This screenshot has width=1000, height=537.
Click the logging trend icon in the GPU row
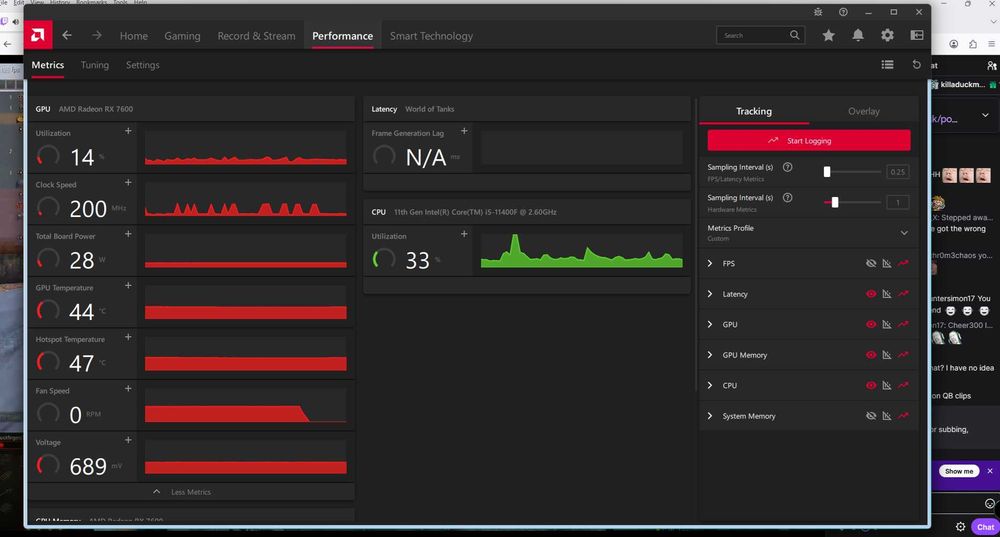[x=903, y=325]
